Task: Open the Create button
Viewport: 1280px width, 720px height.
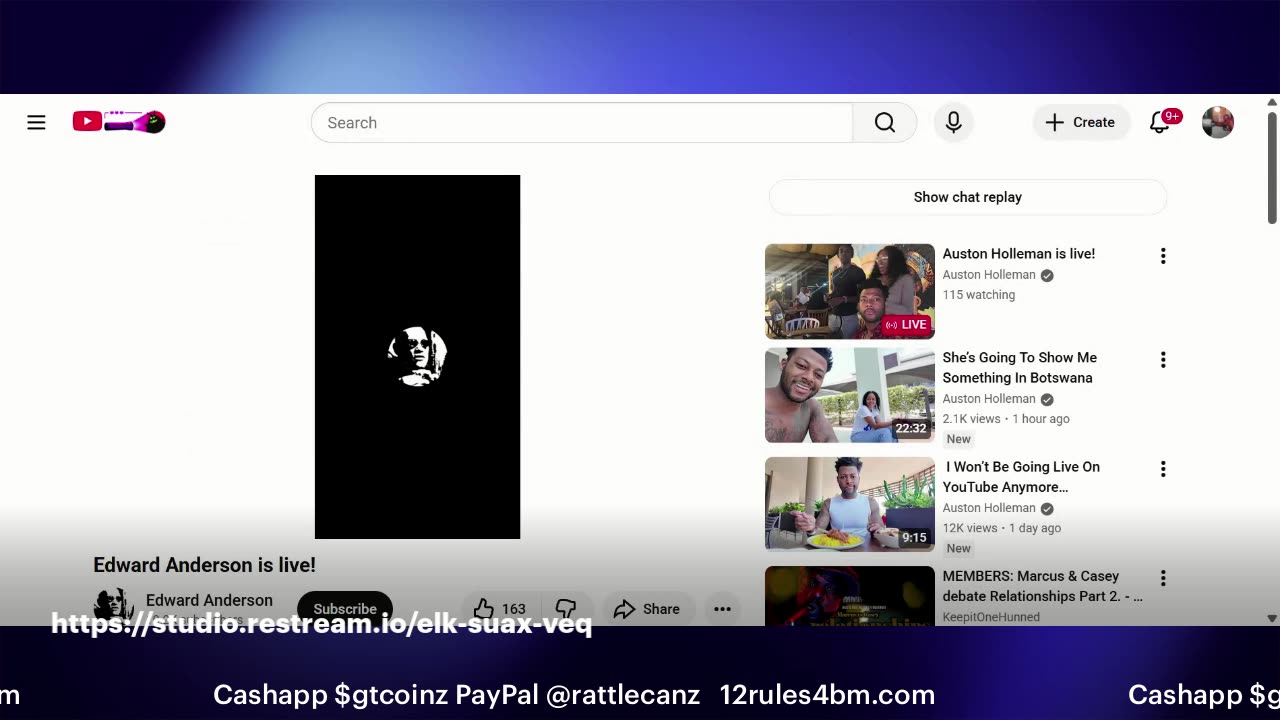Action: 1081,122
